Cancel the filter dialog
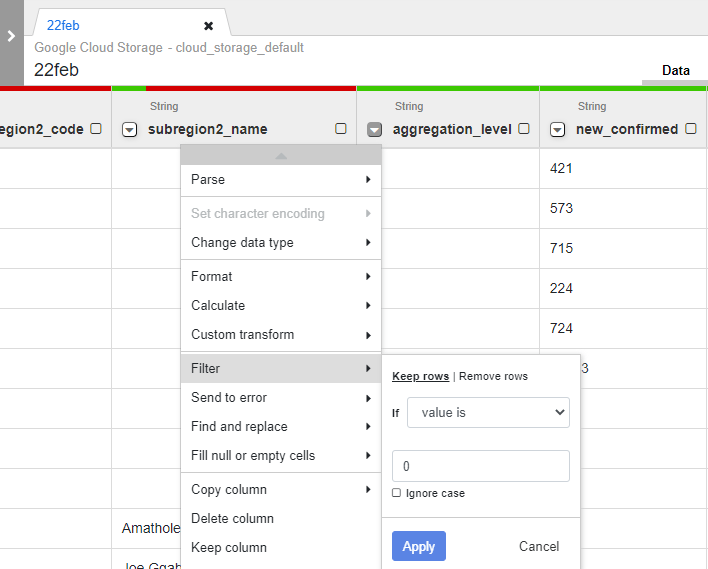This screenshot has width=708, height=569. (x=539, y=546)
